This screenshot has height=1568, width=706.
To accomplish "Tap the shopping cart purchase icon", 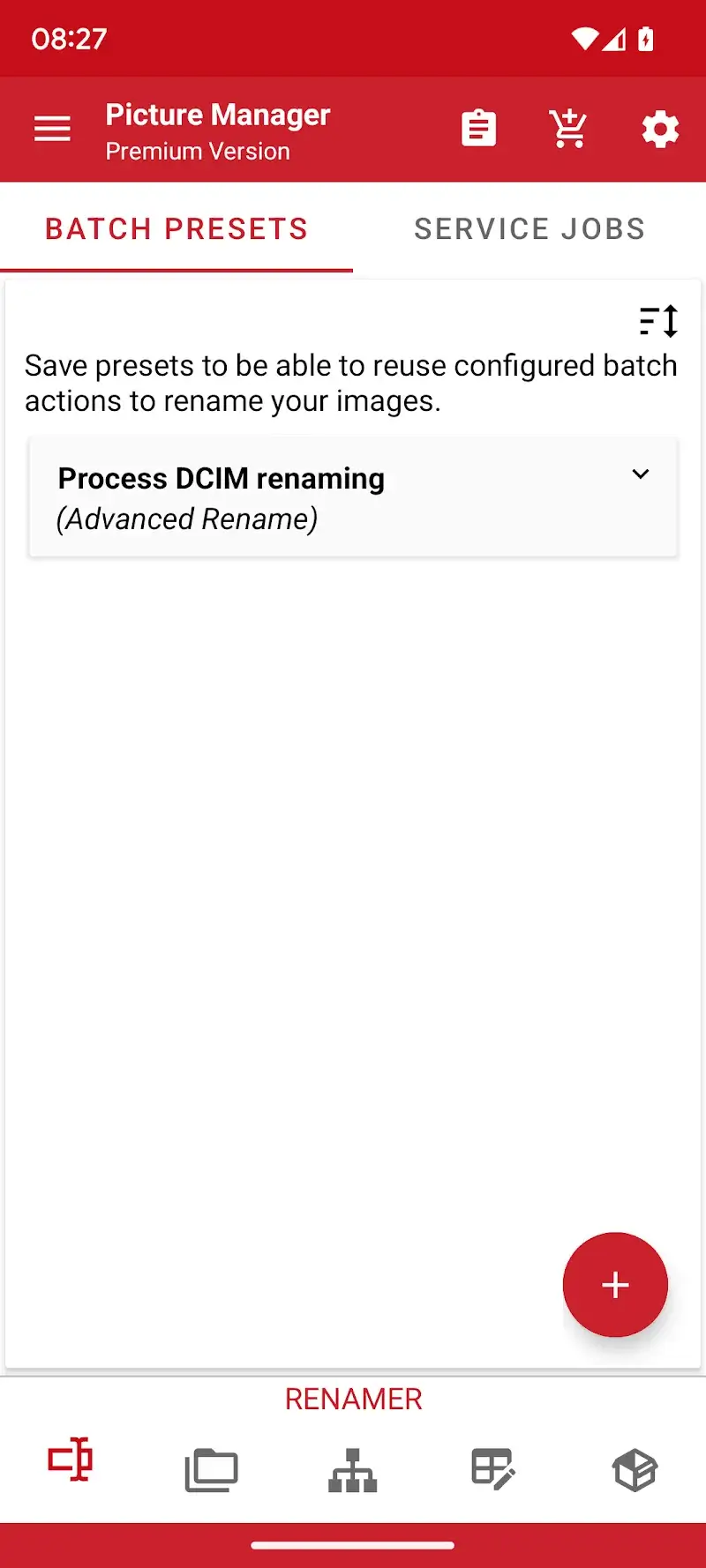I will point(568,129).
